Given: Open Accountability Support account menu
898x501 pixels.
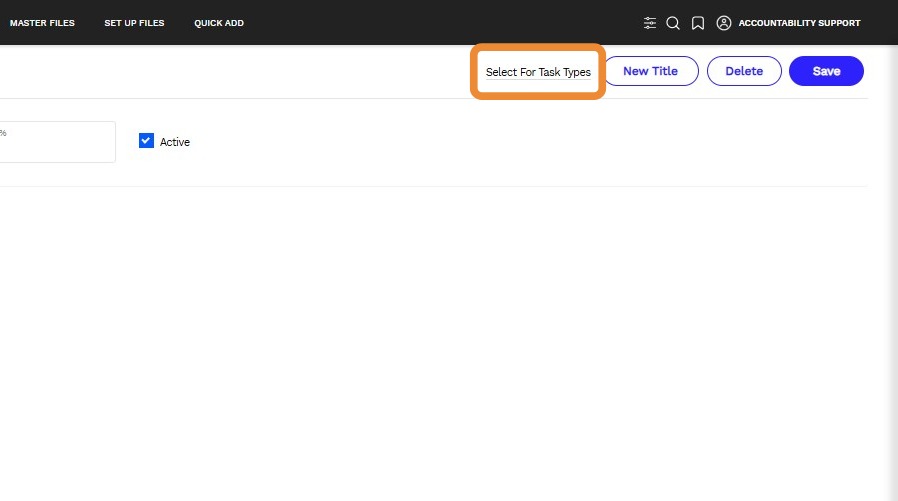Looking at the screenshot, I should pyautogui.click(x=799, y=23).
